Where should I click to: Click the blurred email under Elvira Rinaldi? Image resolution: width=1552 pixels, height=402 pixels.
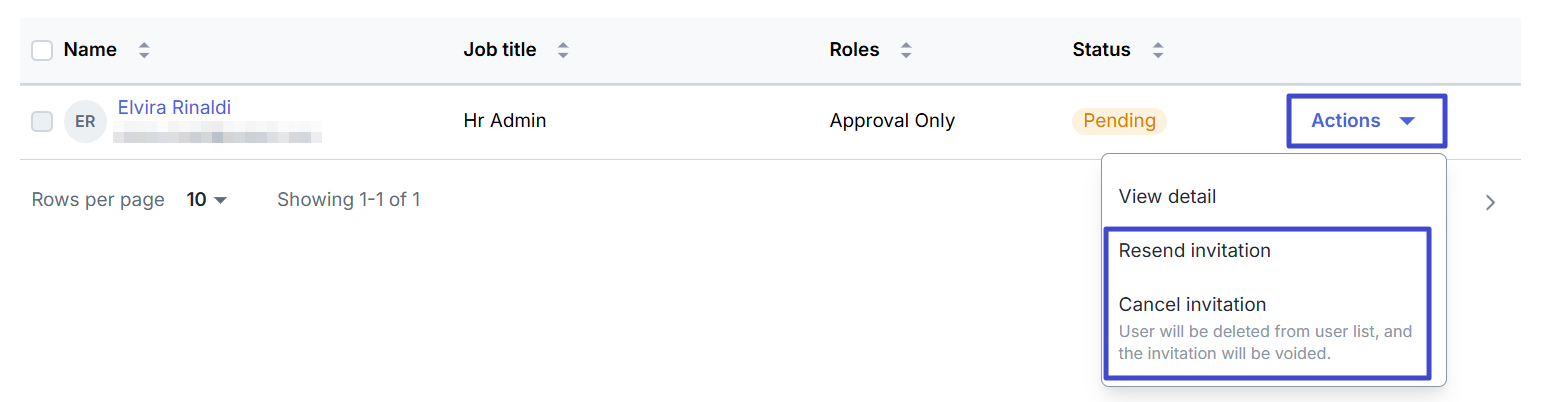217,134
